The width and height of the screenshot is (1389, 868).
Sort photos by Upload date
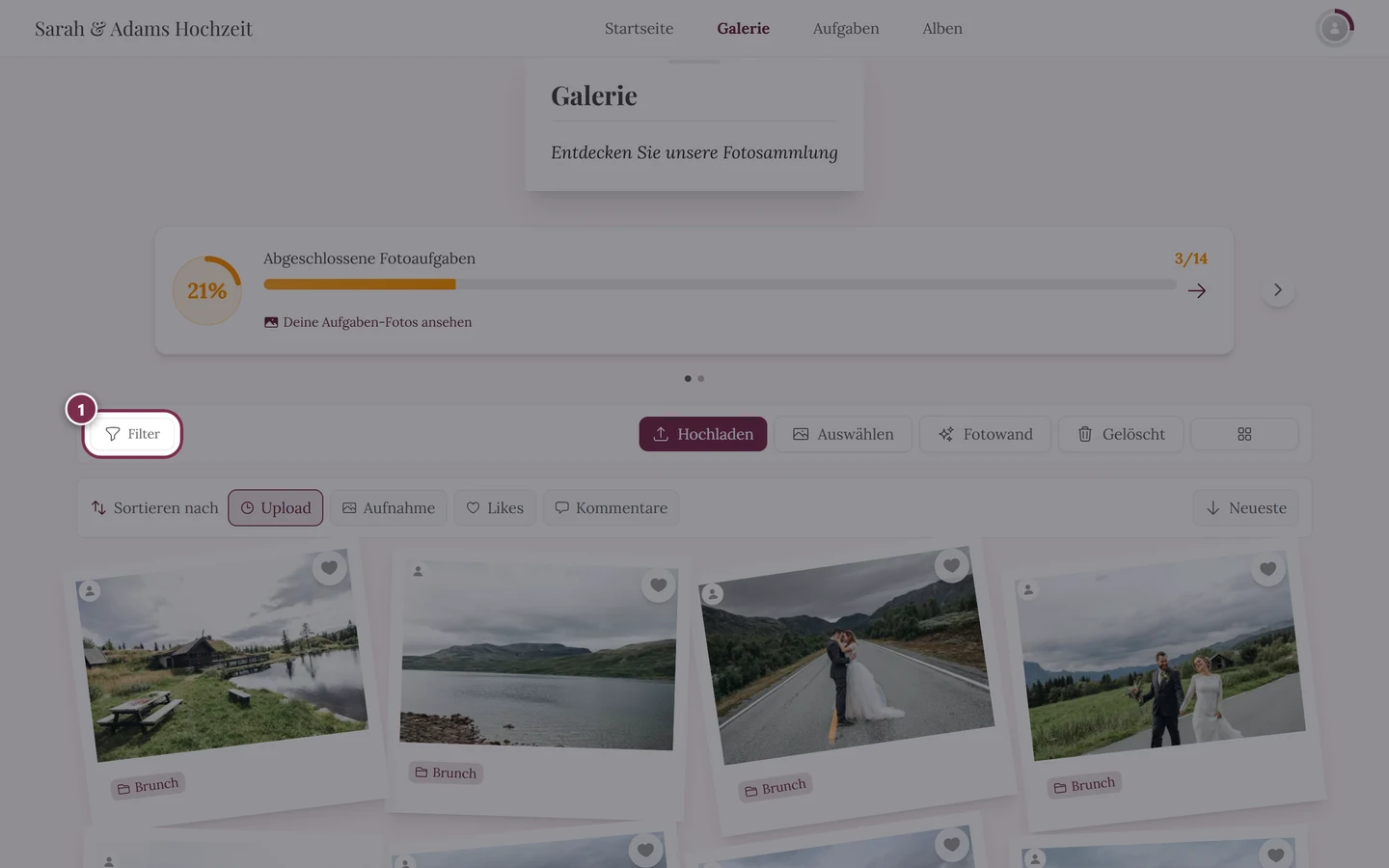276,508
